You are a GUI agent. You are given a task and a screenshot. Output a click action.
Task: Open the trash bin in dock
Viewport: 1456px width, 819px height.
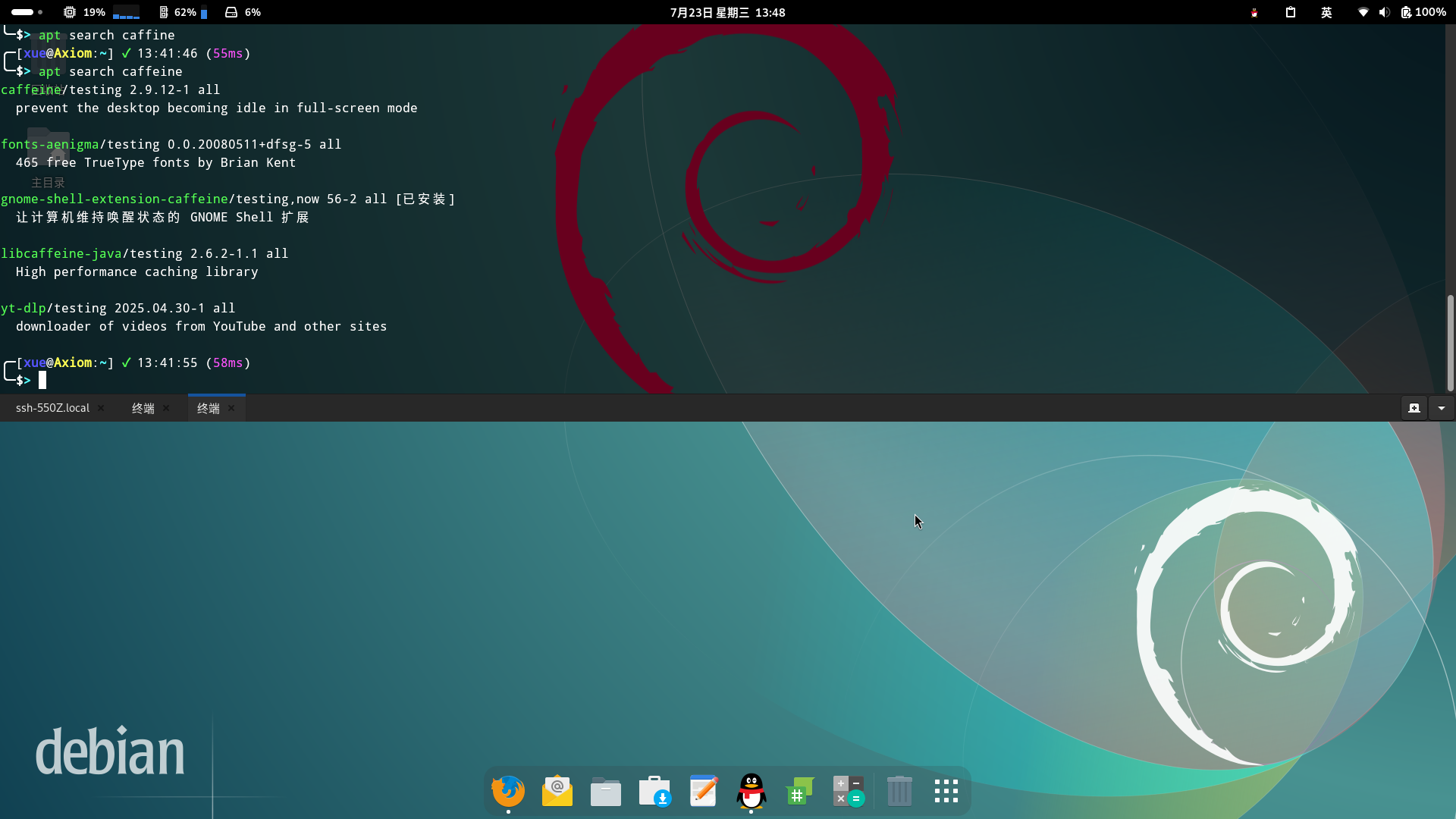pyautogui.click(x=899, y=792)
